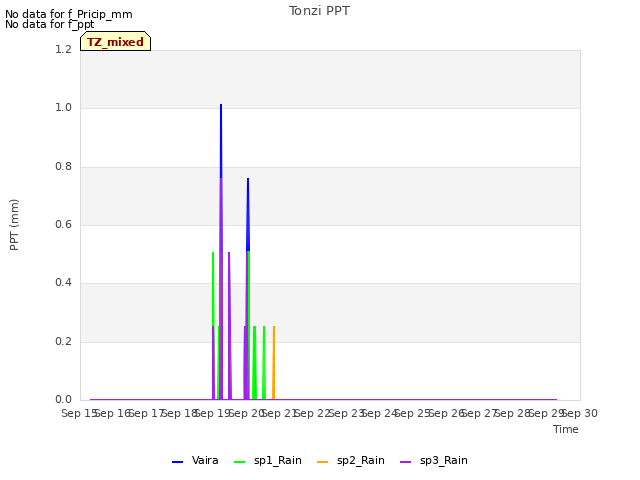Click the y-axis tick label 0.2
Image resolution: width=640 pixels, height=480 pixels.
pyautogui.click(x=64, y=341)
